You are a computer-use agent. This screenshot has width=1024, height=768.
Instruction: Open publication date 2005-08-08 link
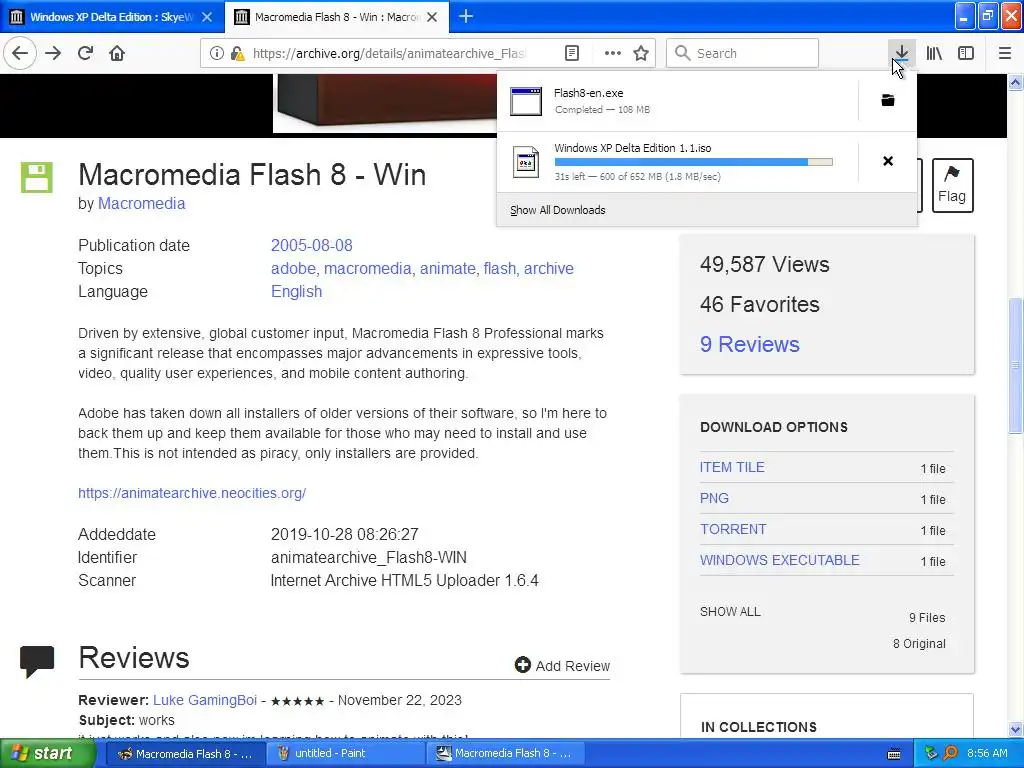pyautogui.click(x=312, y=246)
